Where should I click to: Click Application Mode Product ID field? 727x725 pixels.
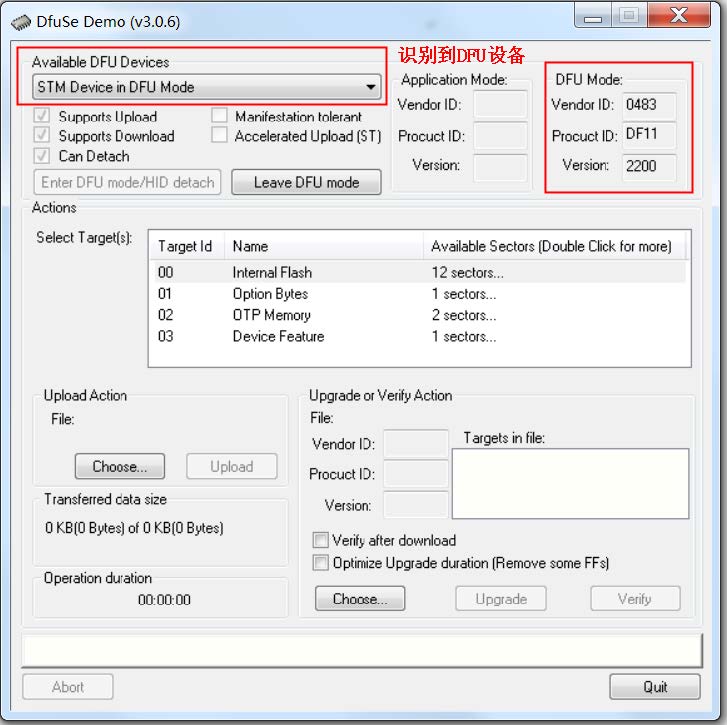[500, 136]
